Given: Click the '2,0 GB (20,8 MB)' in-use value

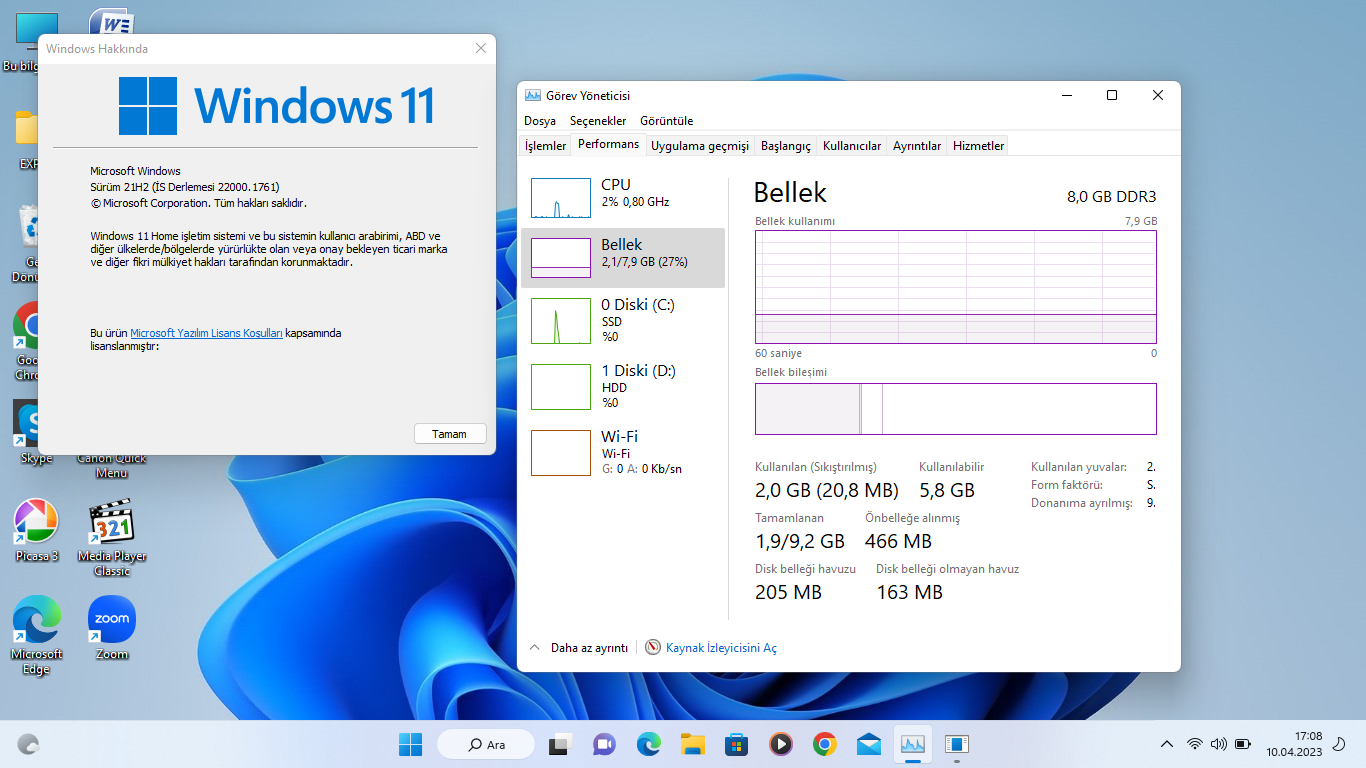Looking at the screenshot, I should tap(827, 490).
